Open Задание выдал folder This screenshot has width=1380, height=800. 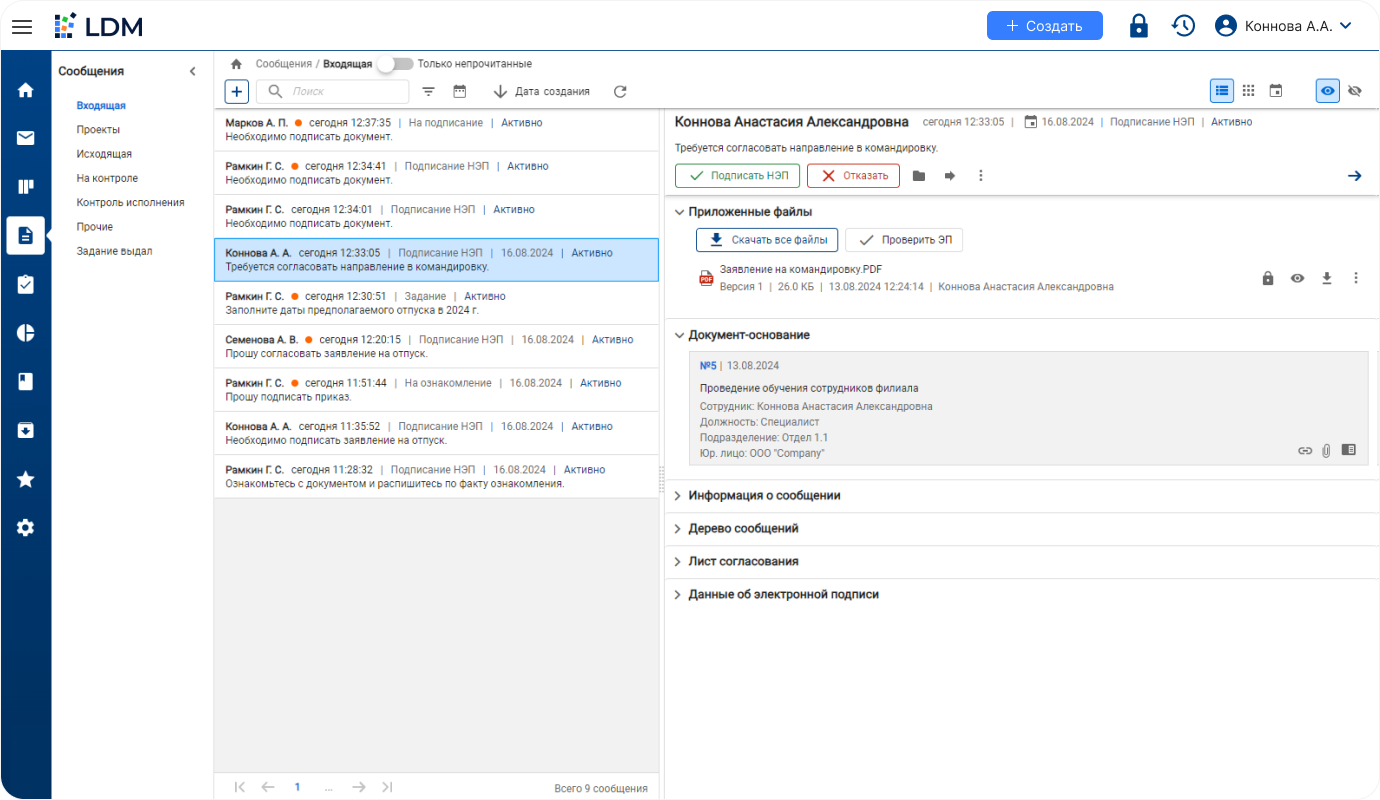click(114, 251)
